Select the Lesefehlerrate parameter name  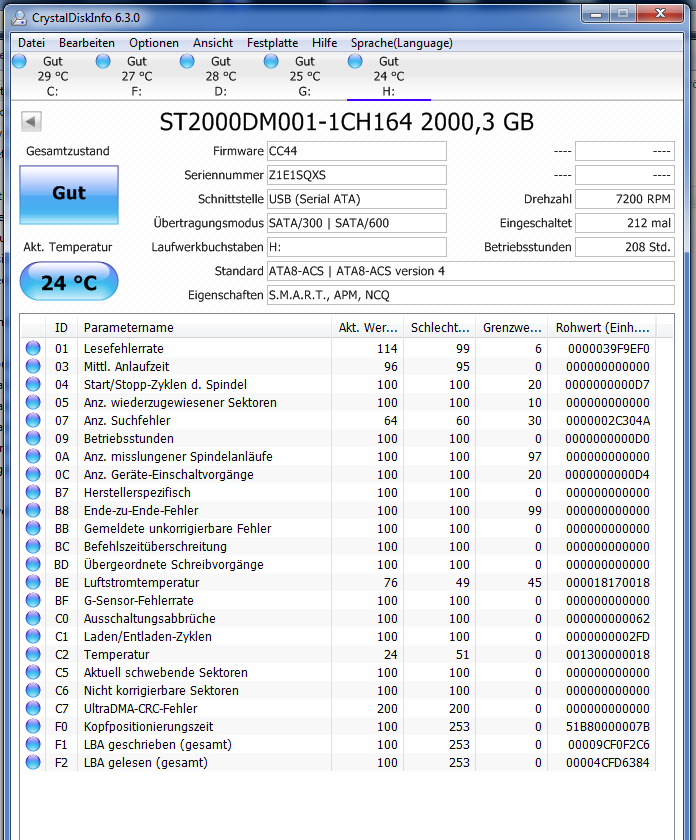[x=124, y=349]
